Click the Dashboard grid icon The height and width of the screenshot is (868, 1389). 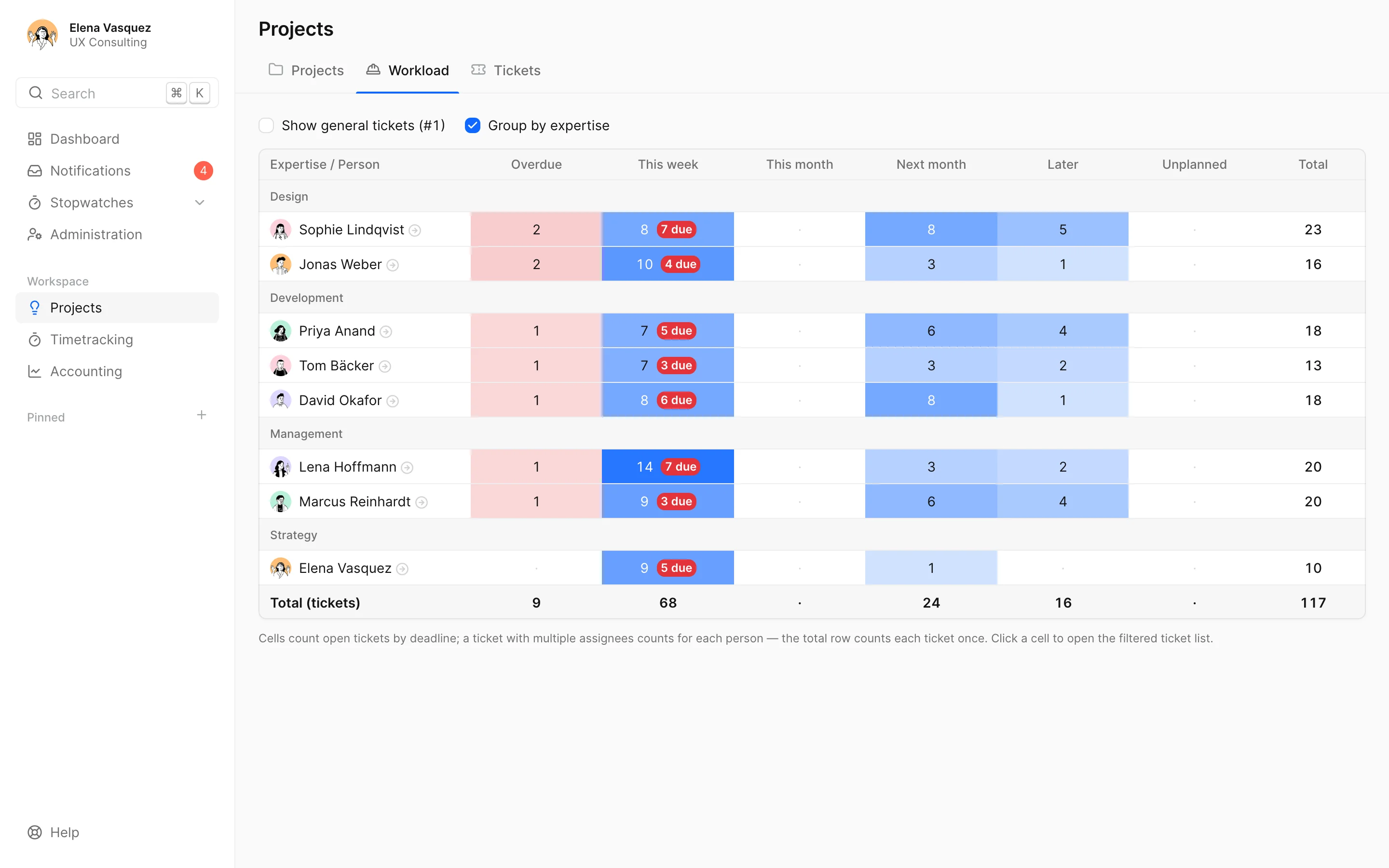34,139
